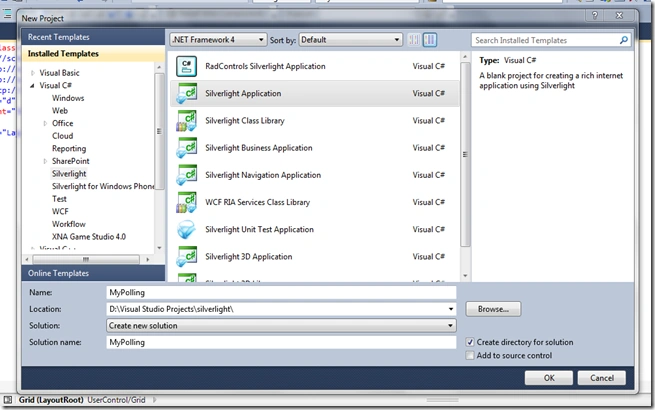Open the Online Templates section
The height and width of the screenshot is (410, 655).
[94, 273]
